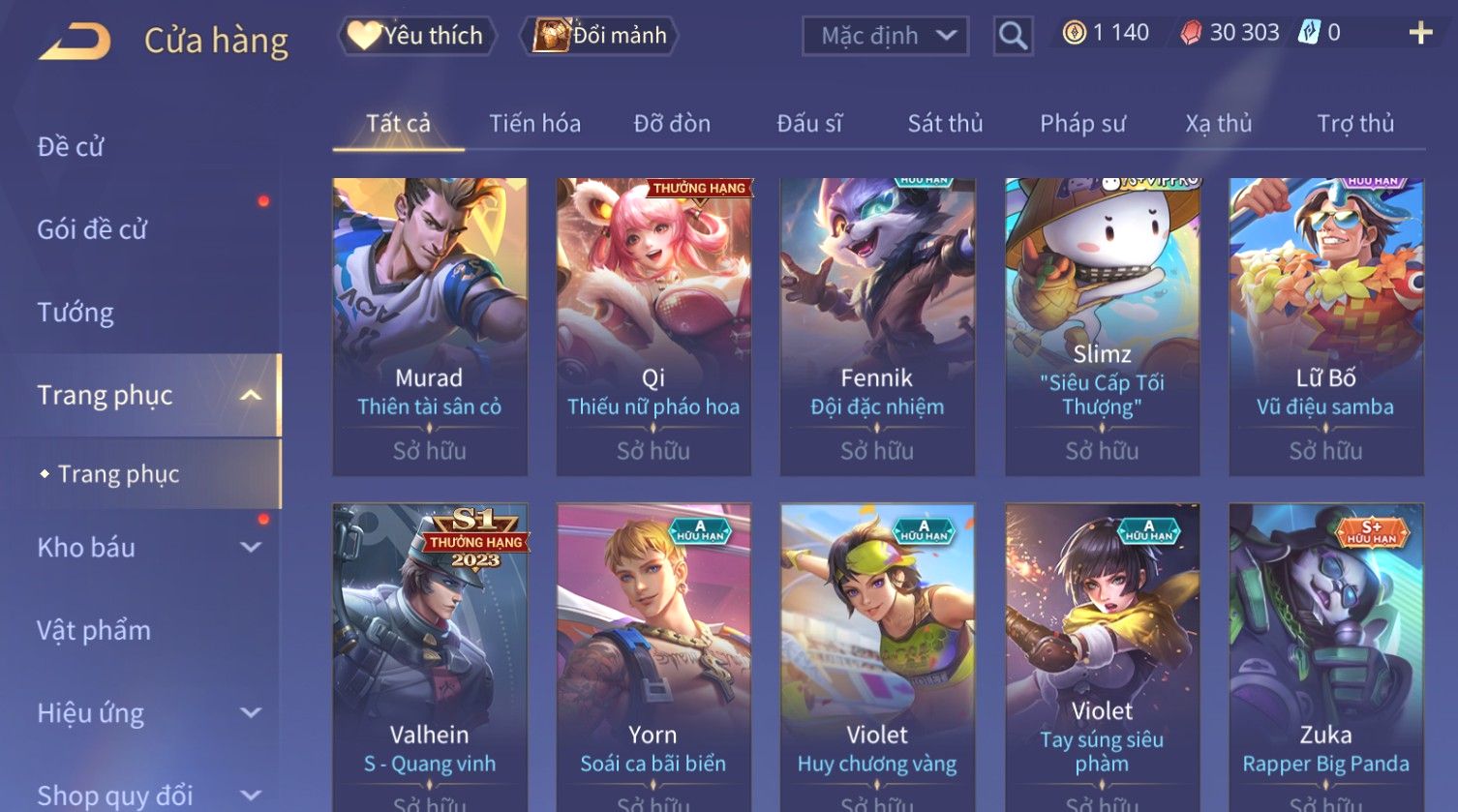
Task: Click the gold coin currency icon
Action: 1074,34
